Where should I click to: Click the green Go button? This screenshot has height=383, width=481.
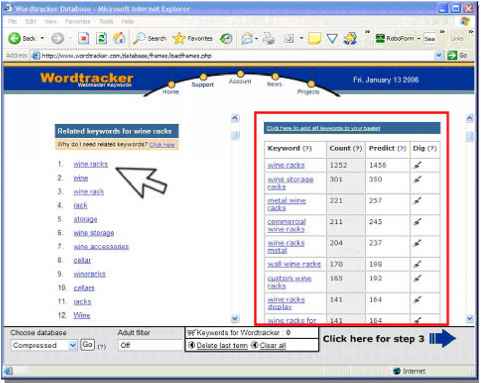pos(457,55)
